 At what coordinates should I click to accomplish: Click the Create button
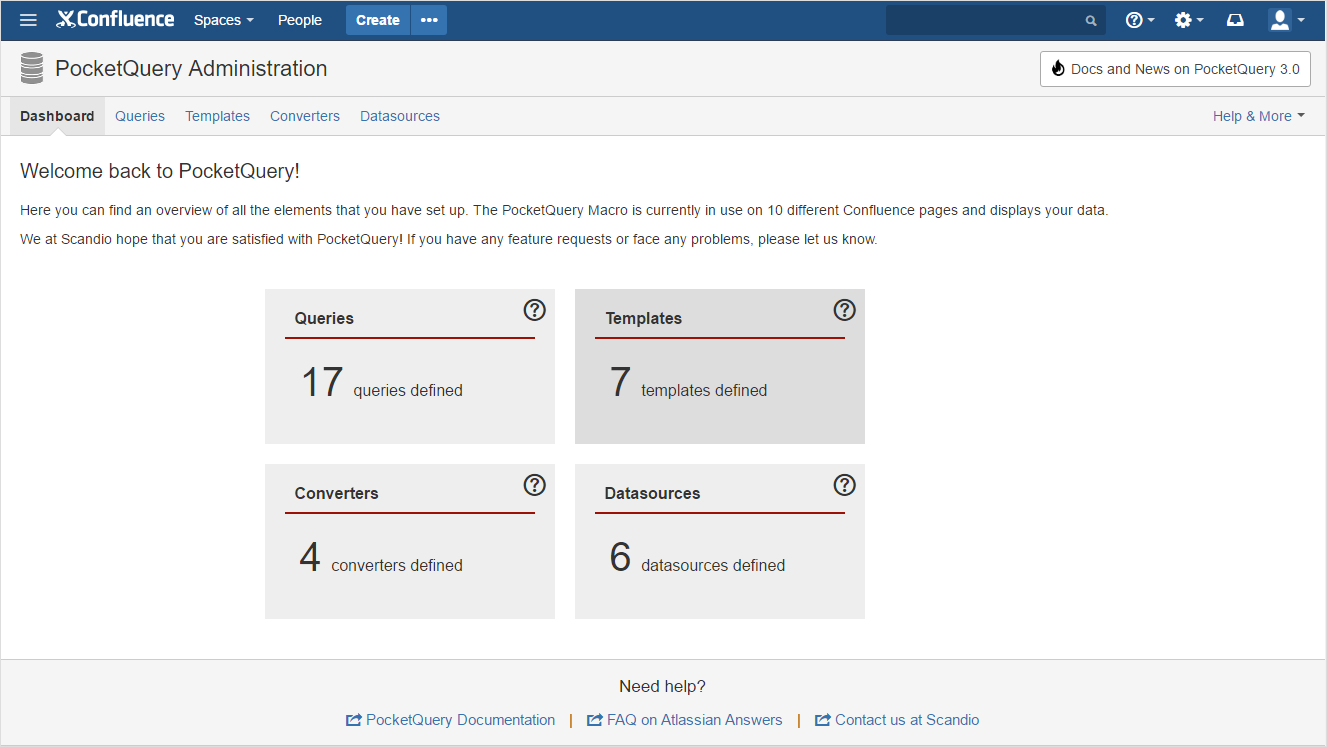378,20
